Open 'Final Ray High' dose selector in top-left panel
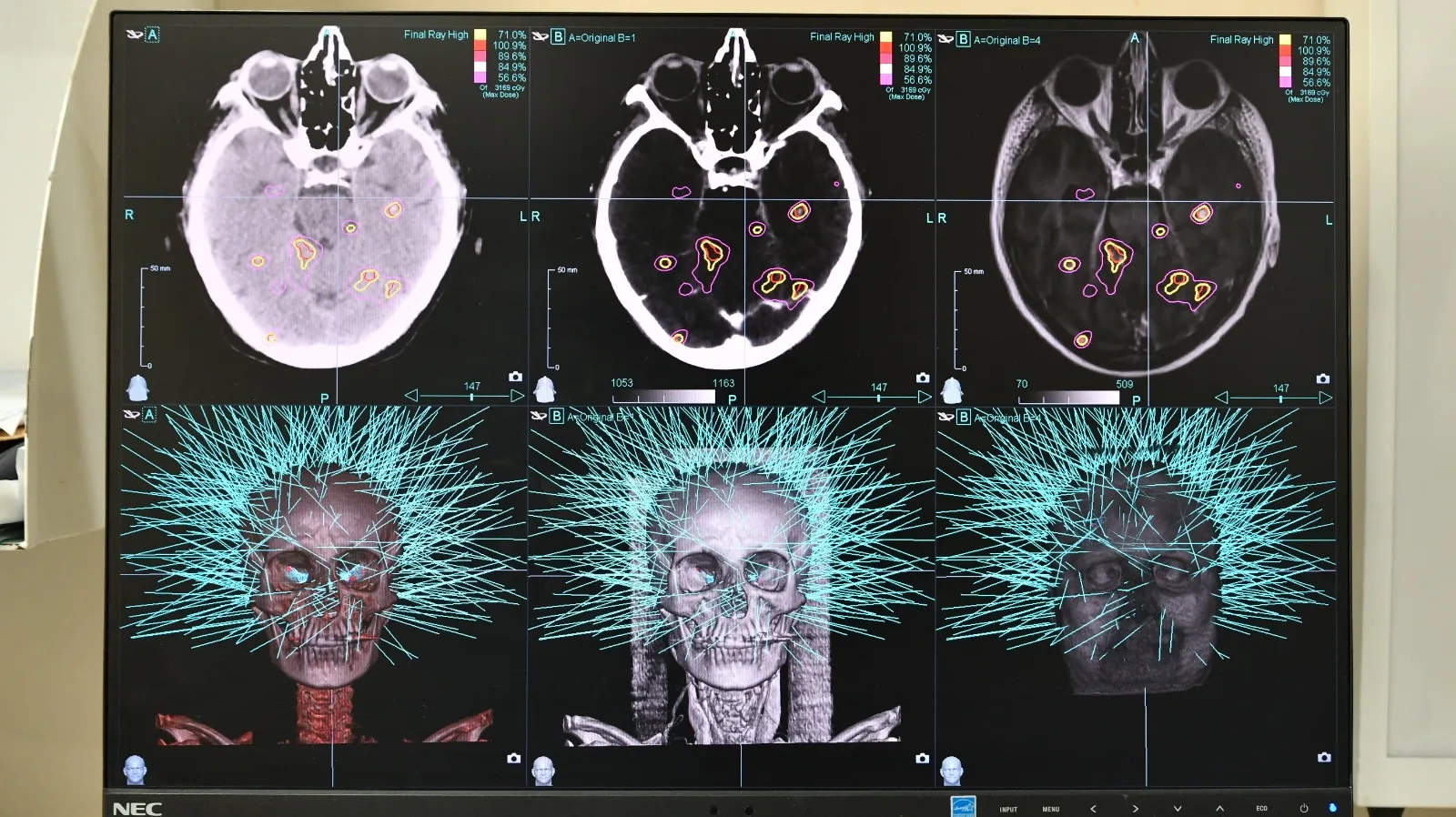This screenshot has height=817, width=1456. pyautogui.click(x=436, y=35)
